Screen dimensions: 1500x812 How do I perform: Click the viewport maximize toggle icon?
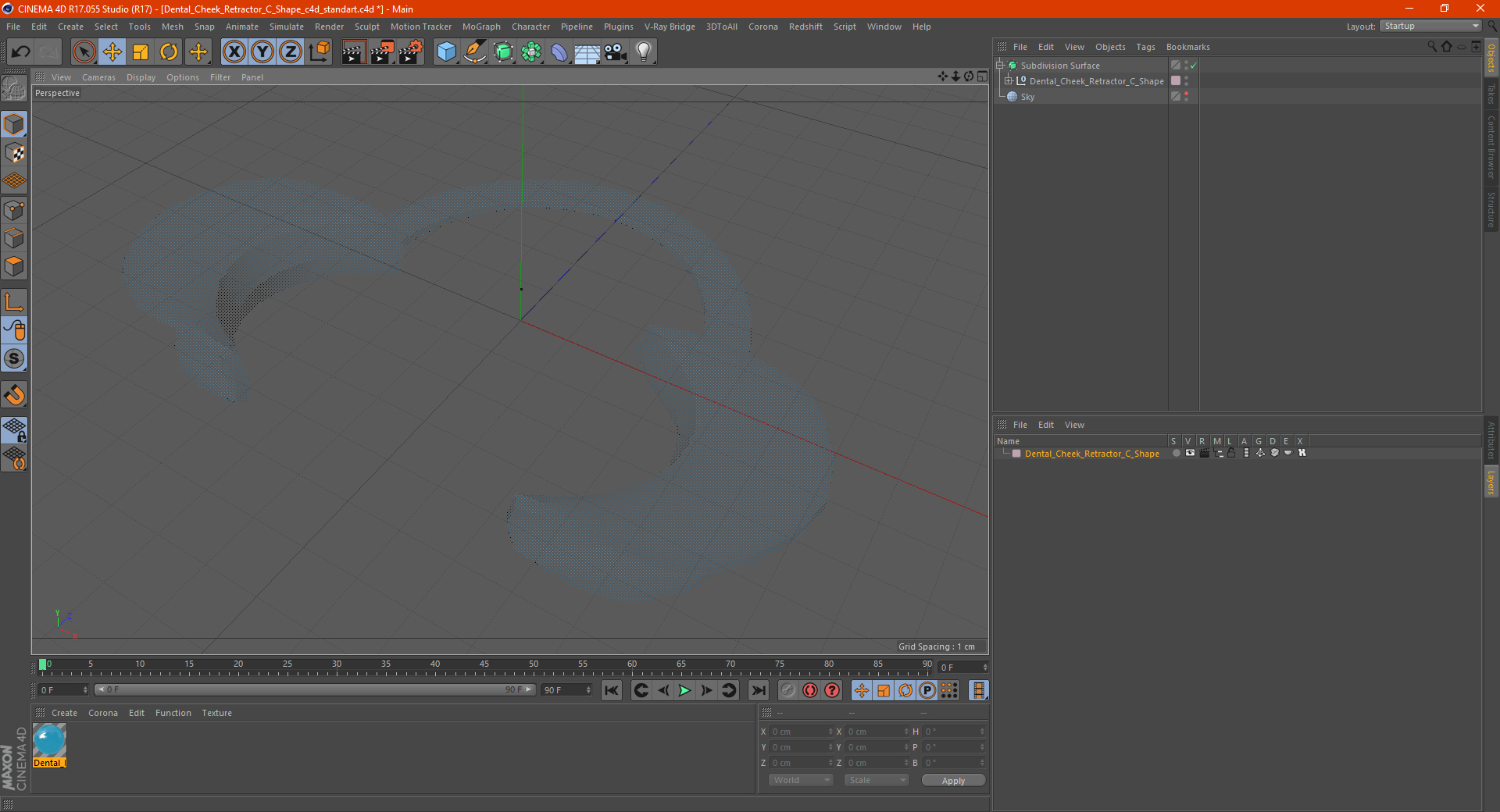(982, 77)
